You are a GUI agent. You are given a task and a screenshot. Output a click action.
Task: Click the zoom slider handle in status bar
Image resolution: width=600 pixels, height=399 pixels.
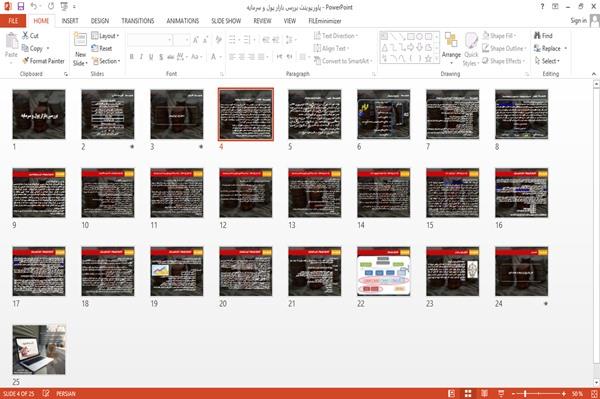click(525, 394)
